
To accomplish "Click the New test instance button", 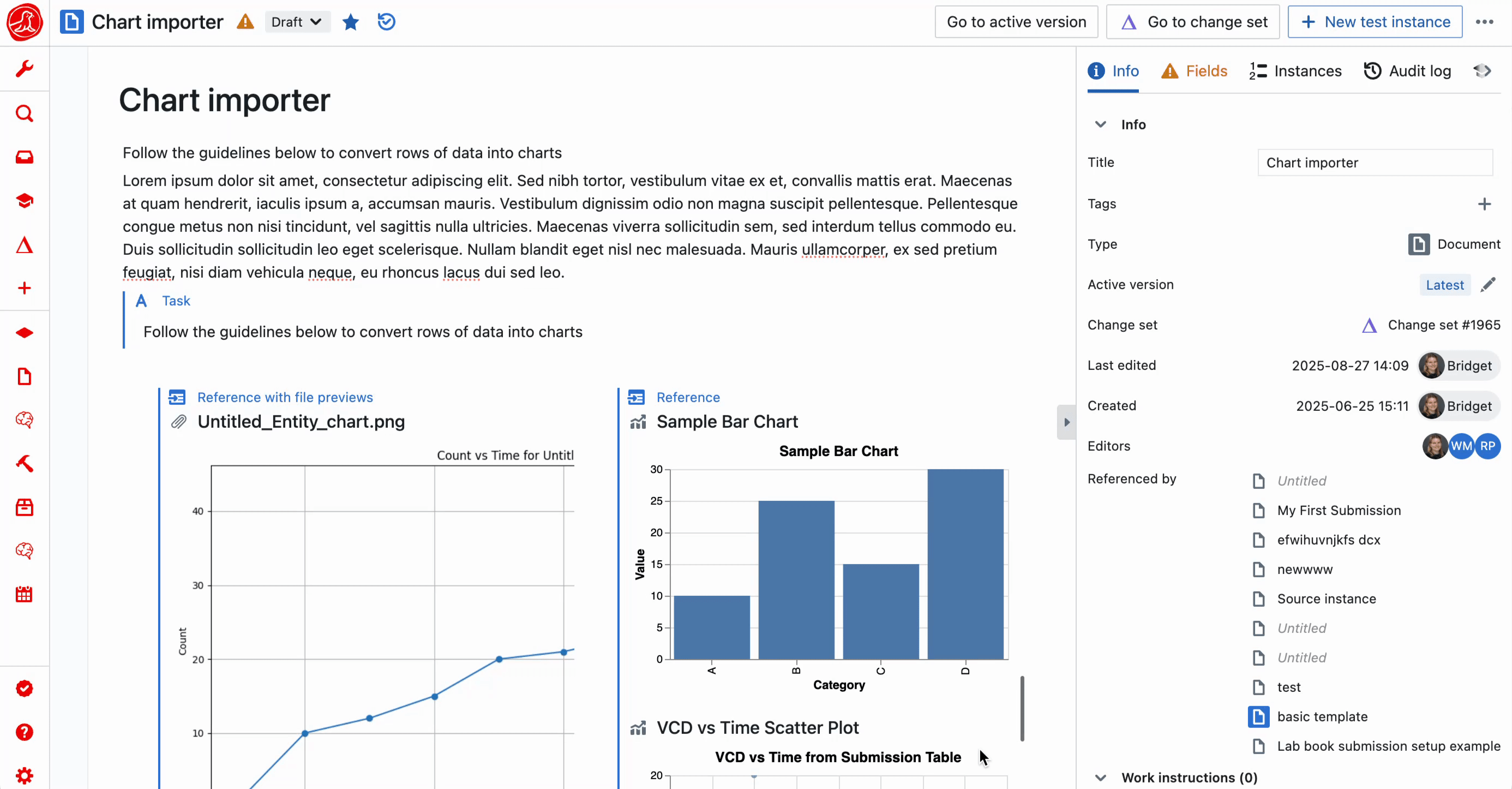I will click(1374, 22).
